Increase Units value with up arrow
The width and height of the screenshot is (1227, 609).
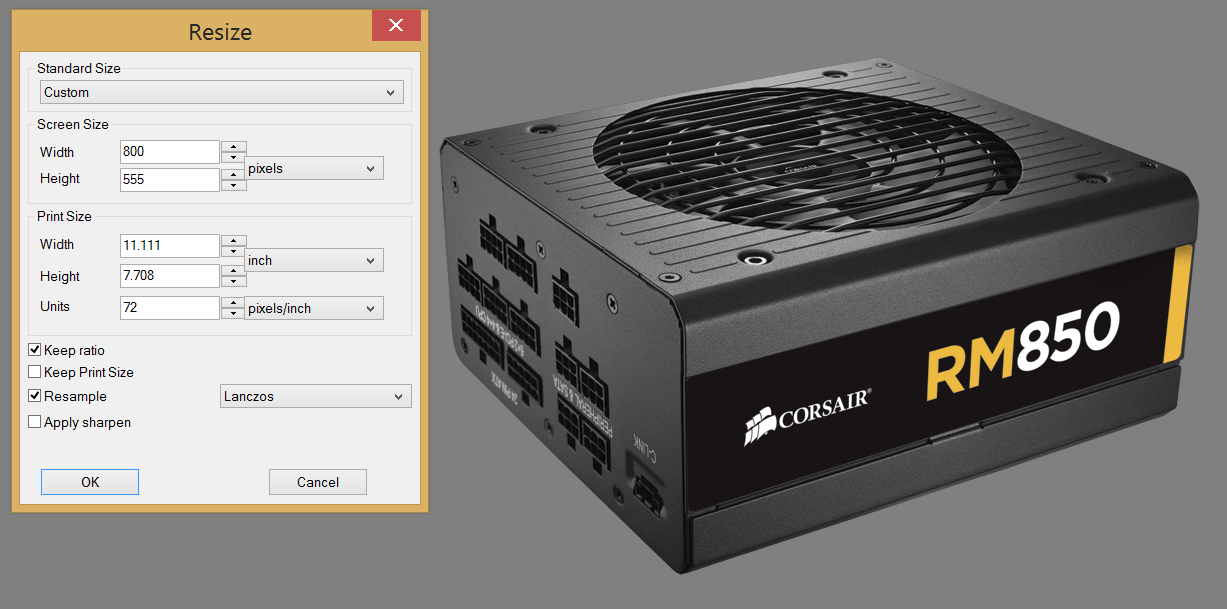[233, 302]
